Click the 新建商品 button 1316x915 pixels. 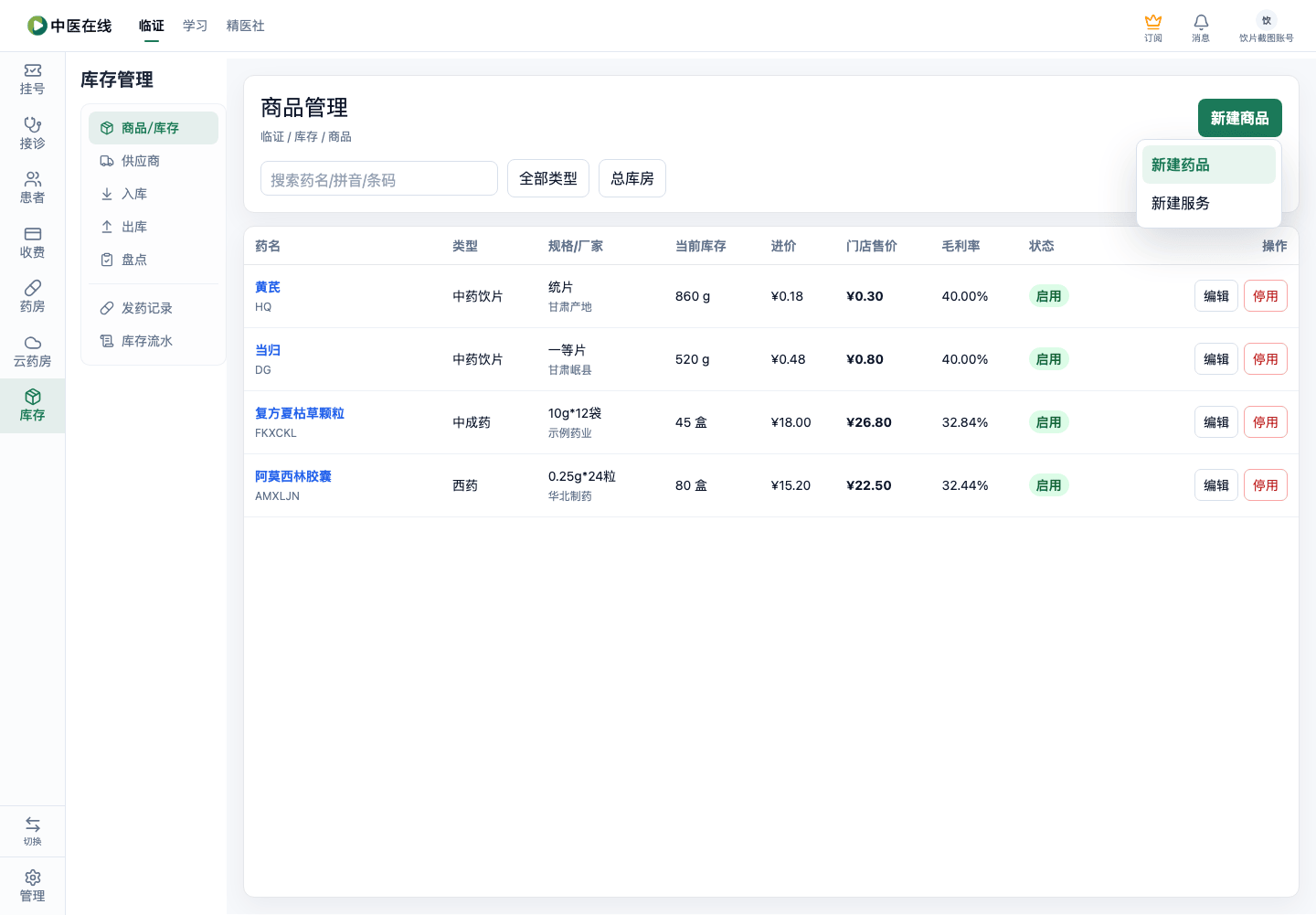point(1239,118)
